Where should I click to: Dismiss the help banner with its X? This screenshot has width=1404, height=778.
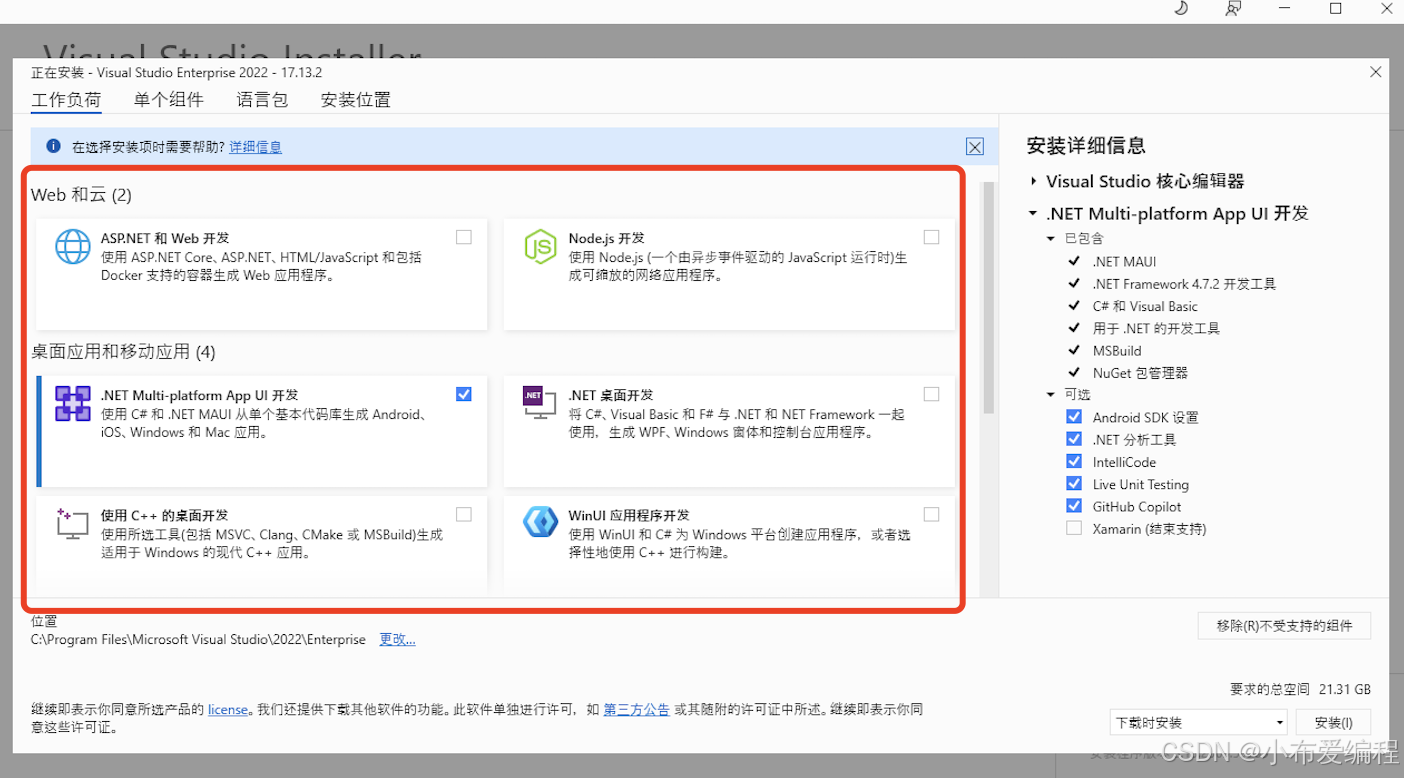[x=975, y=147]
